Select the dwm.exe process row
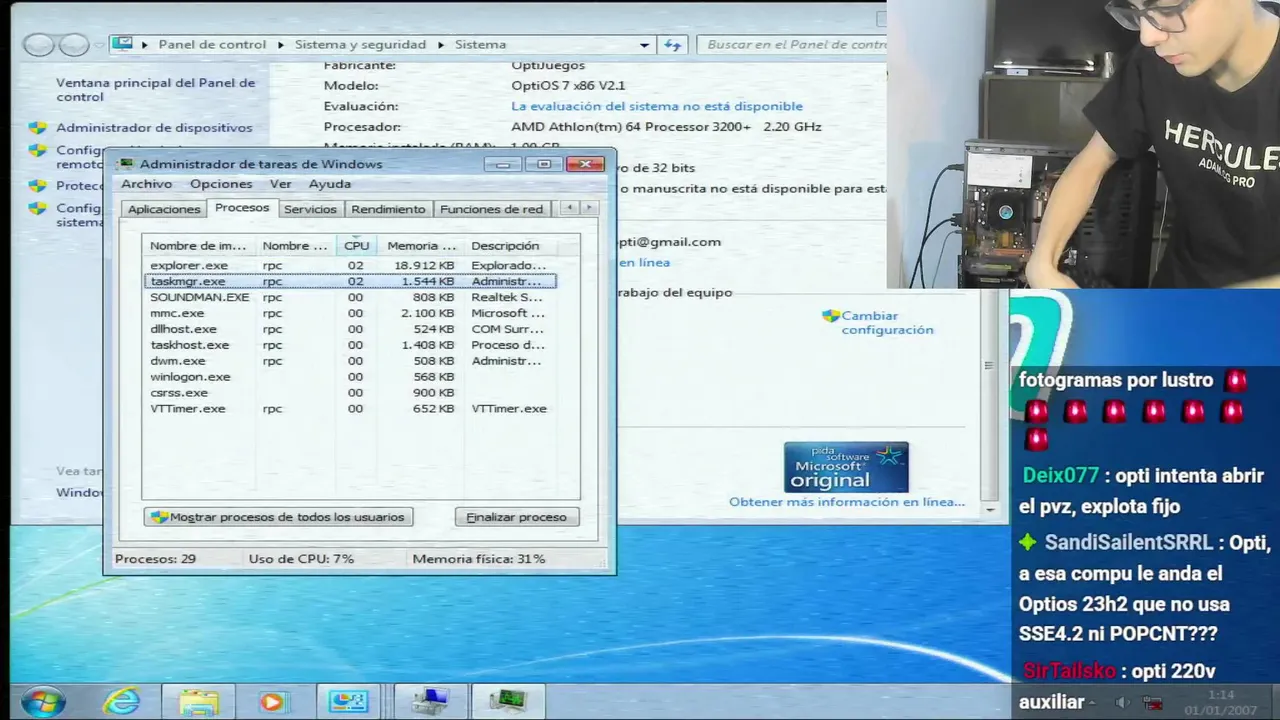The image size is (1280, 720). tap(350, 361)
